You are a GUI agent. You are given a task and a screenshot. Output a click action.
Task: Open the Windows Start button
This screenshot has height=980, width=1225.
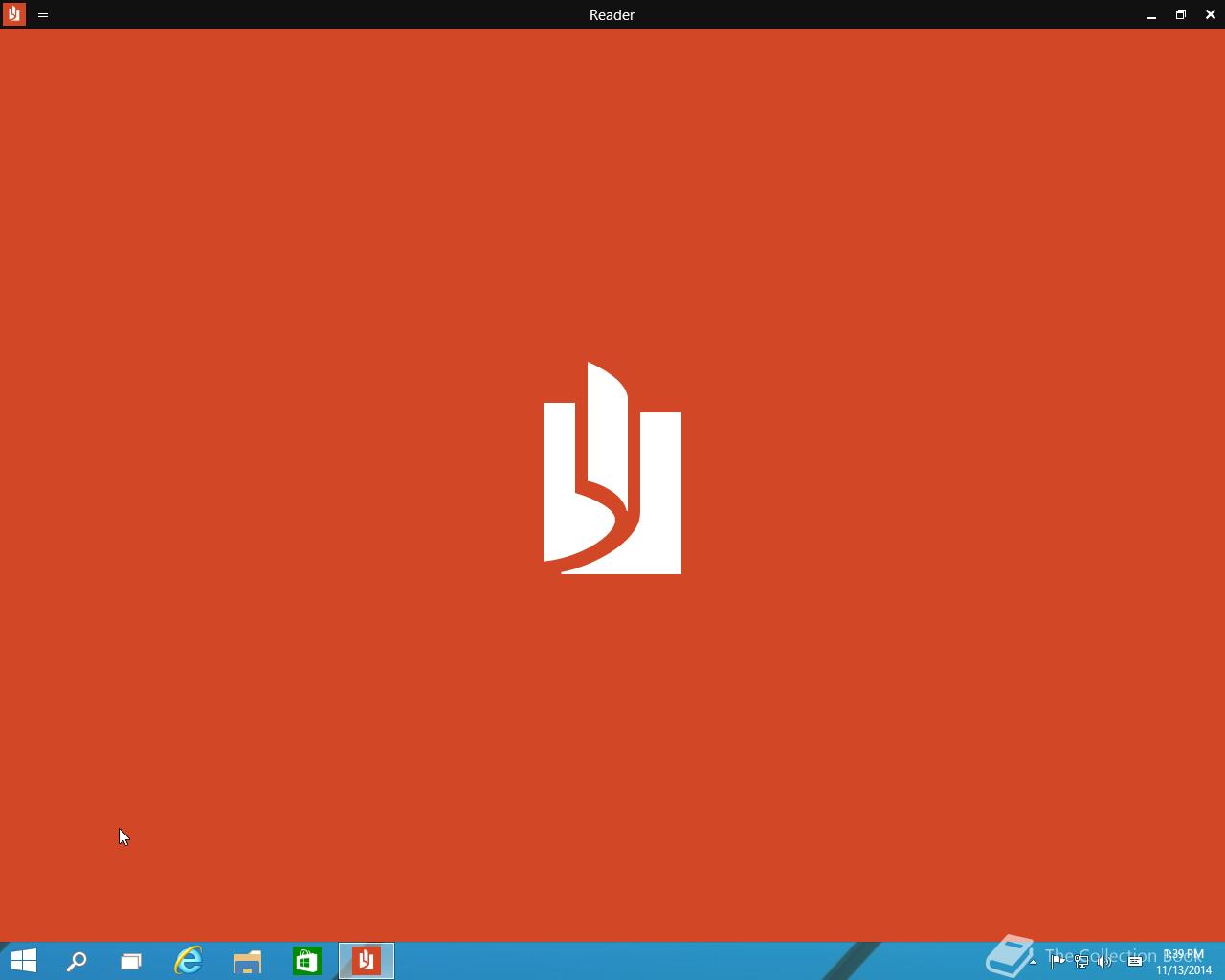pyautogui.click(x=23, y=961)
